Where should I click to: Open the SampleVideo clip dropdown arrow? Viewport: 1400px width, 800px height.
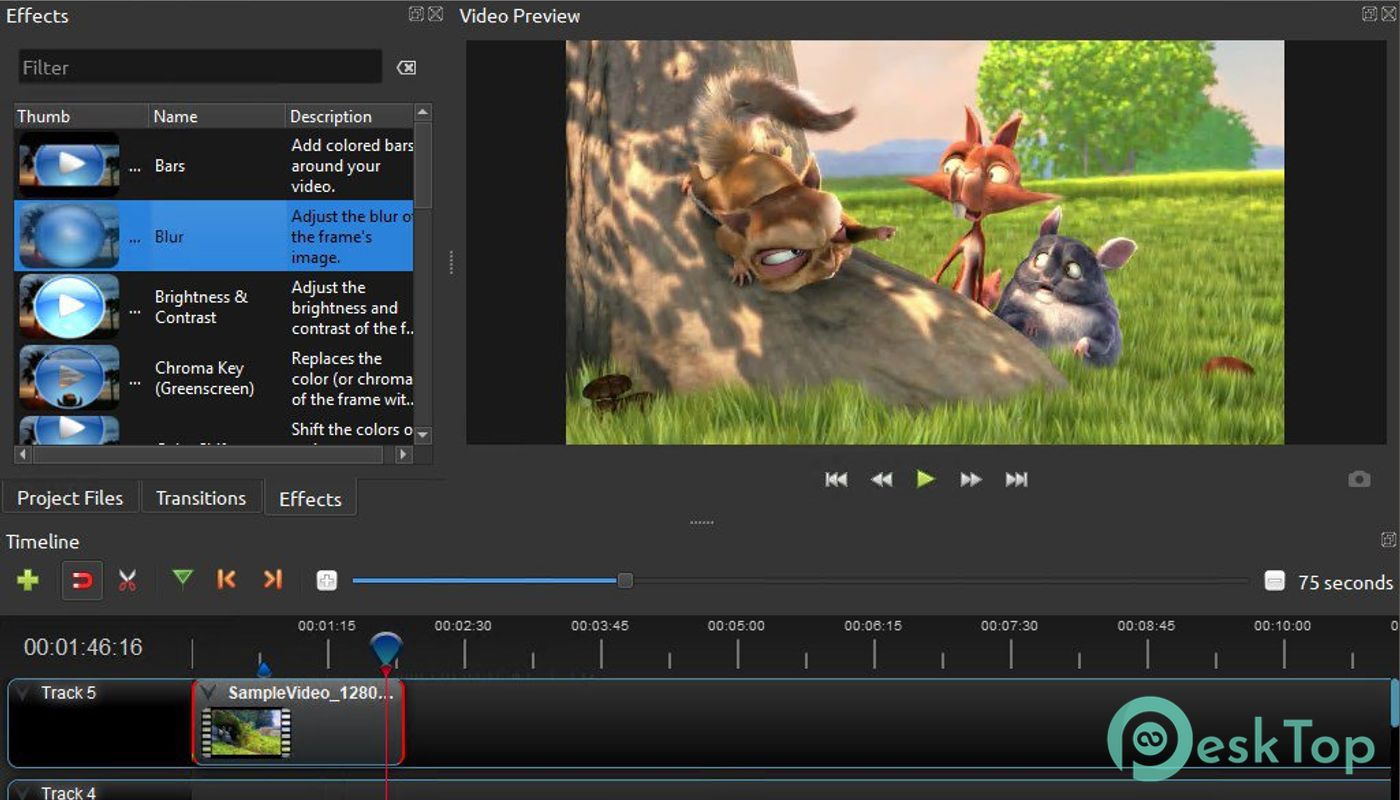208,693
